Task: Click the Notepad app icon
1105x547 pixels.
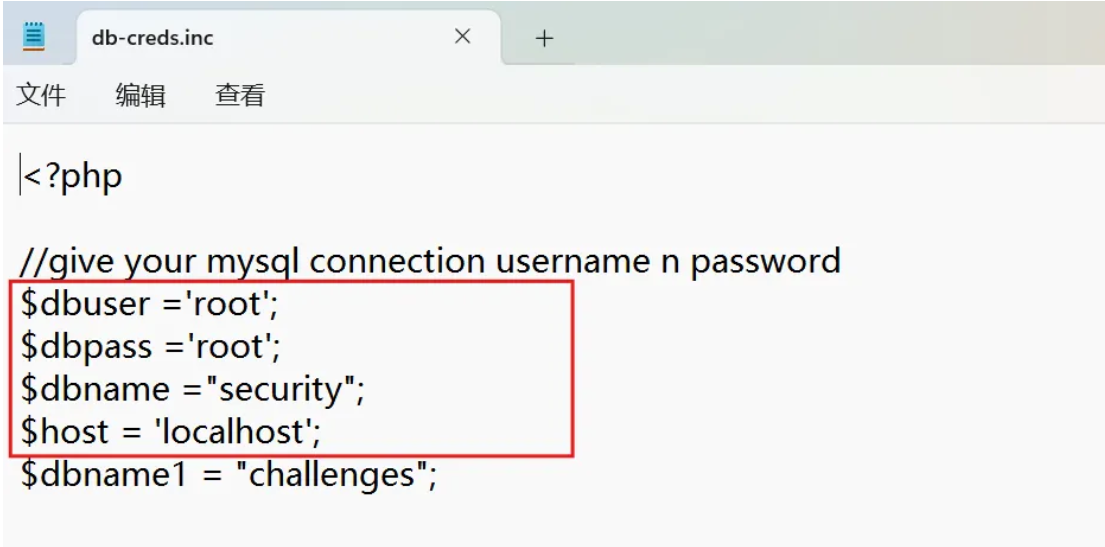Action: click(34, 36)
